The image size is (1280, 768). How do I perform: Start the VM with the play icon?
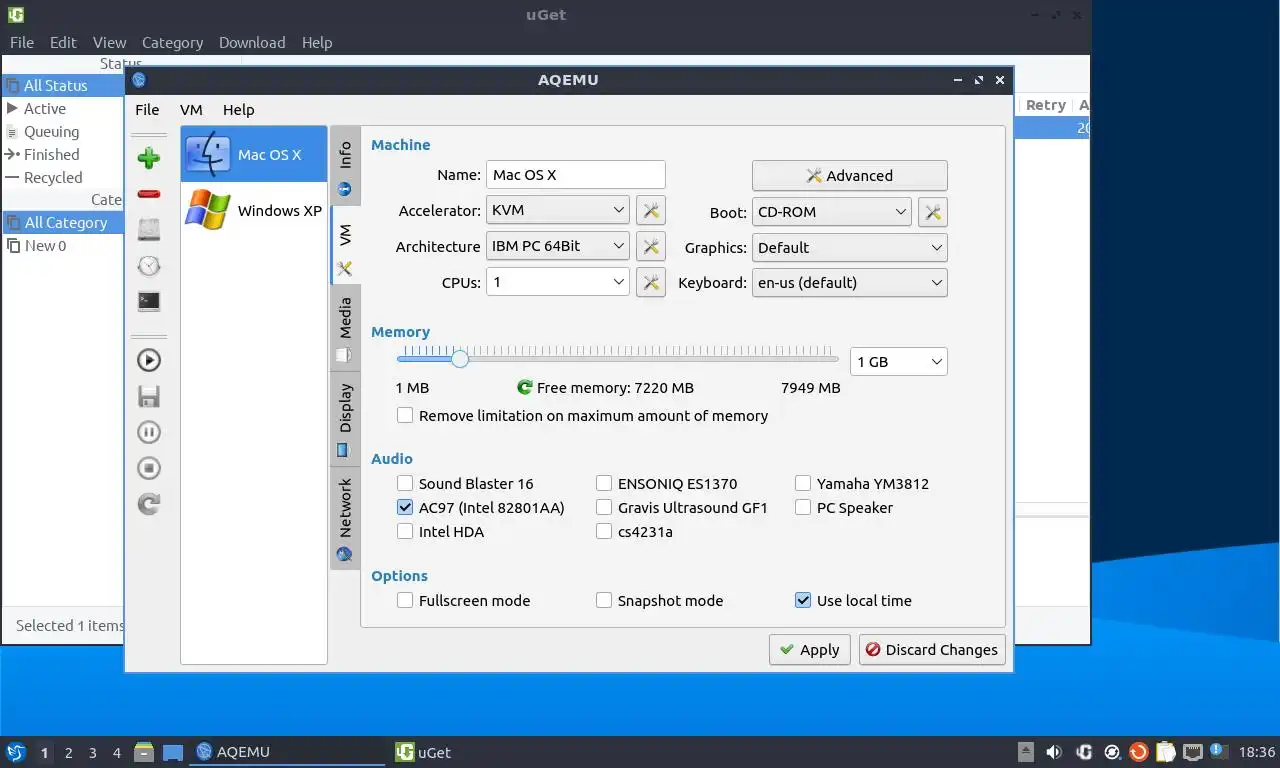click(x=149, y=361)
